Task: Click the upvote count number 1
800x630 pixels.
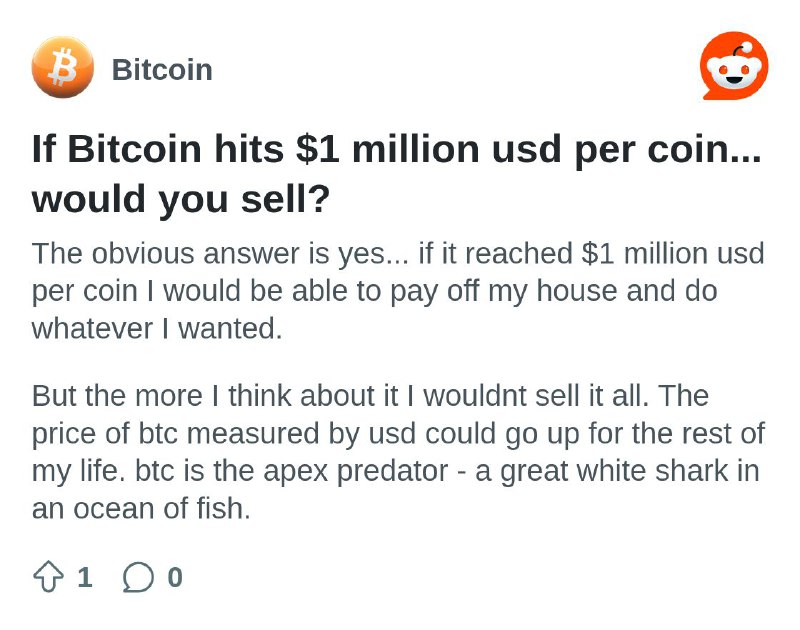Action: (x=85, y=577)
